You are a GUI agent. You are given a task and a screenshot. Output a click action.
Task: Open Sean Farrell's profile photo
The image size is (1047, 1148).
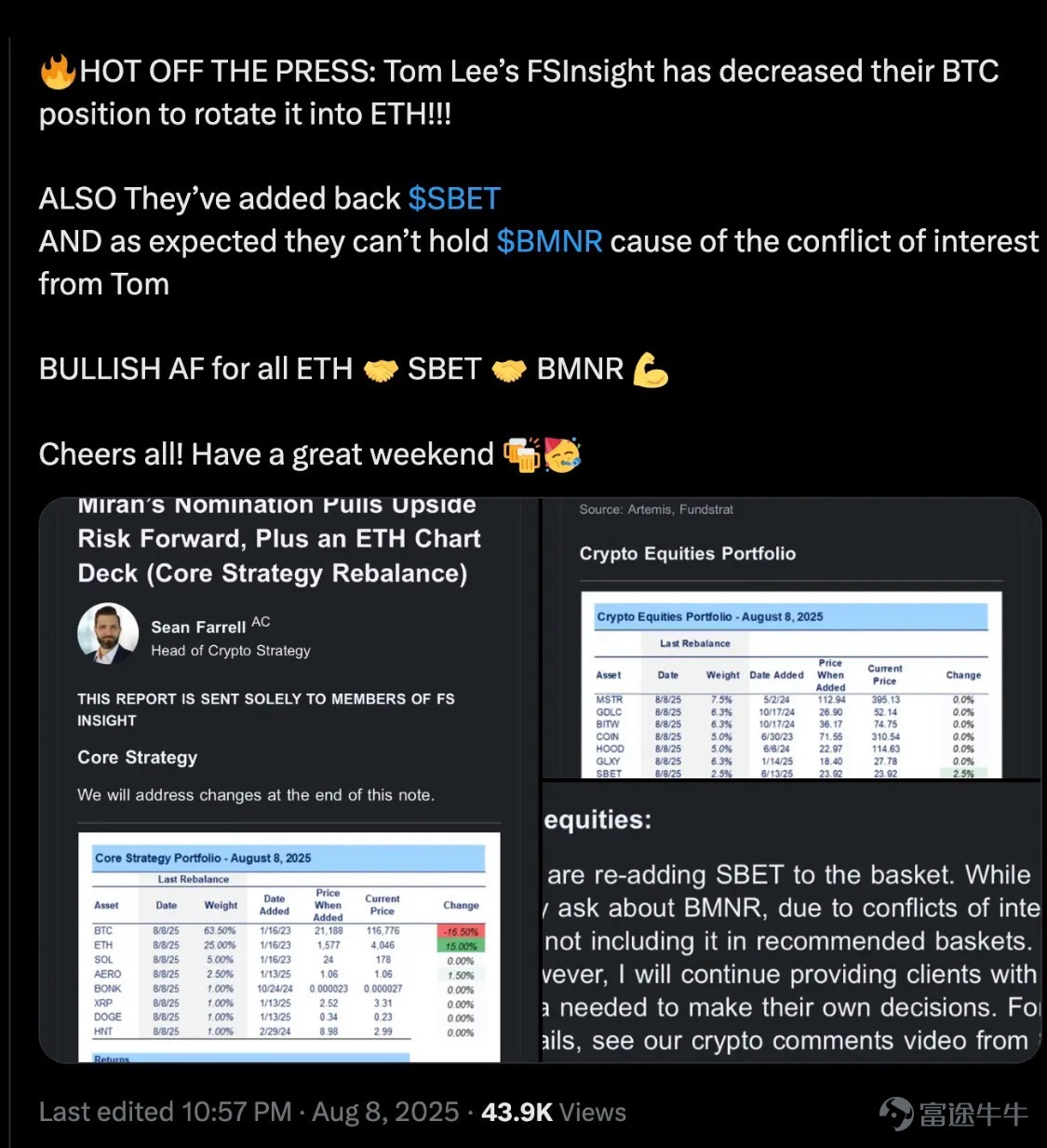tap(108, 634)
